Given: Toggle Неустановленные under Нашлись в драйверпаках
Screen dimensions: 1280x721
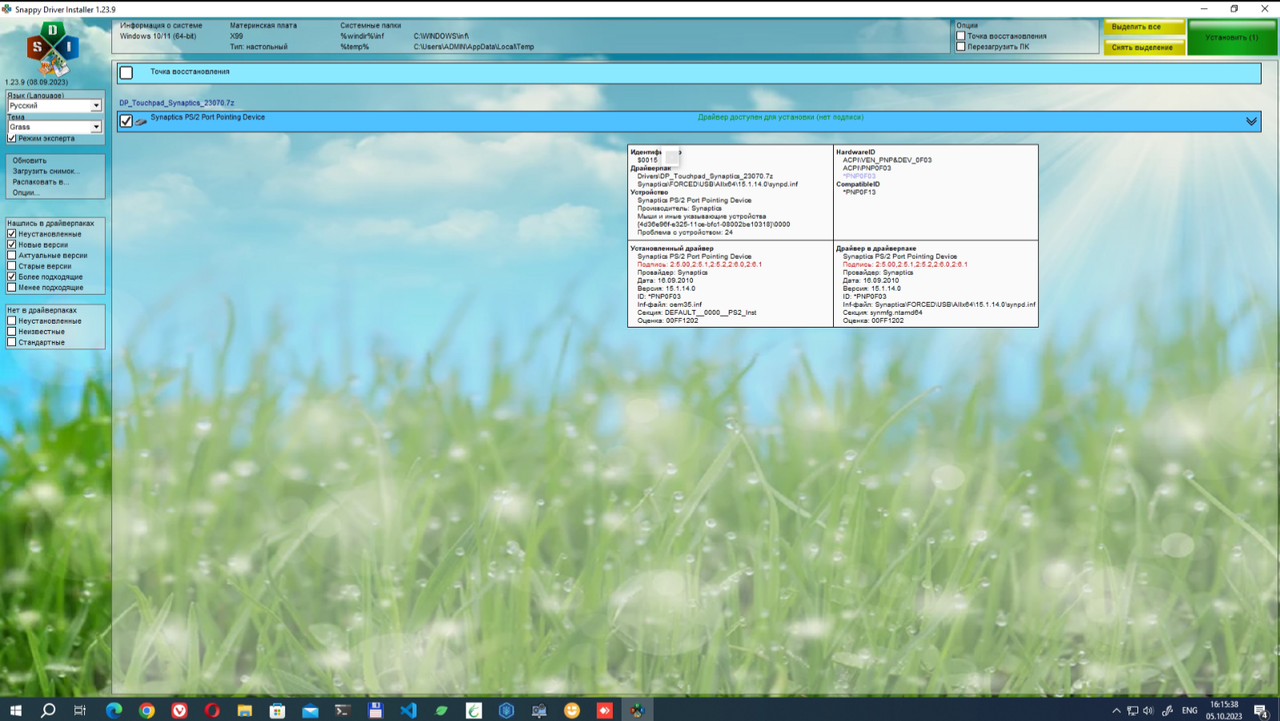Looking at the screenshot, I should 11,234.
